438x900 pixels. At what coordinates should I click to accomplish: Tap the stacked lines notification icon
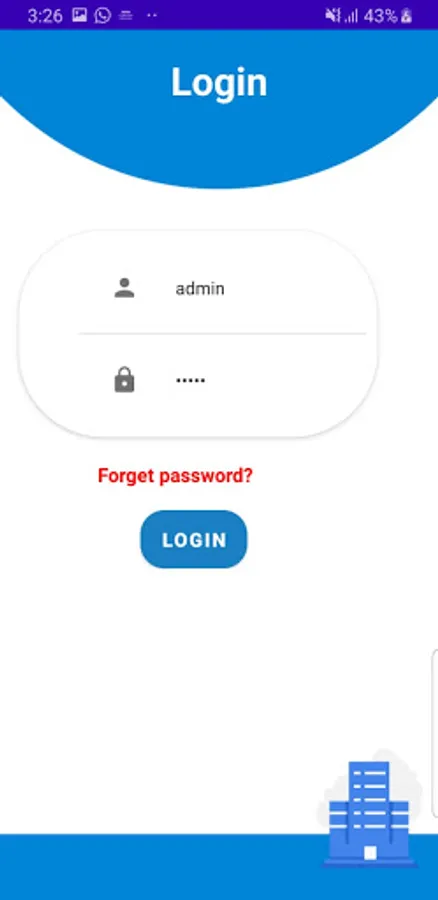click(x=126, y=15)
